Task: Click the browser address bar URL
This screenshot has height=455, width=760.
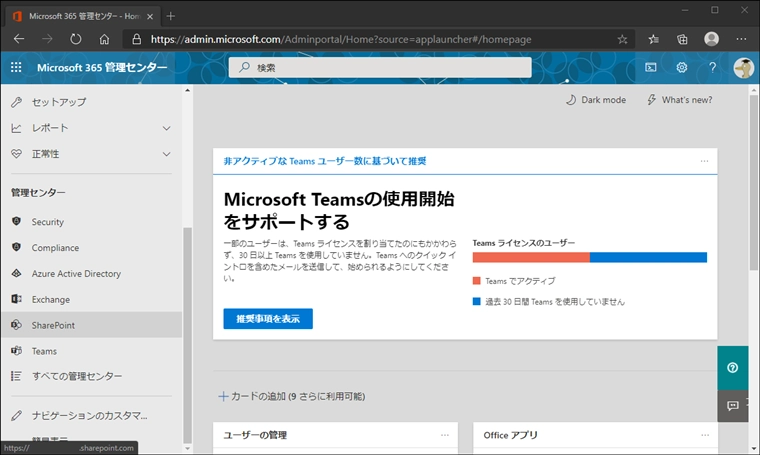Action: pos(341,39)
